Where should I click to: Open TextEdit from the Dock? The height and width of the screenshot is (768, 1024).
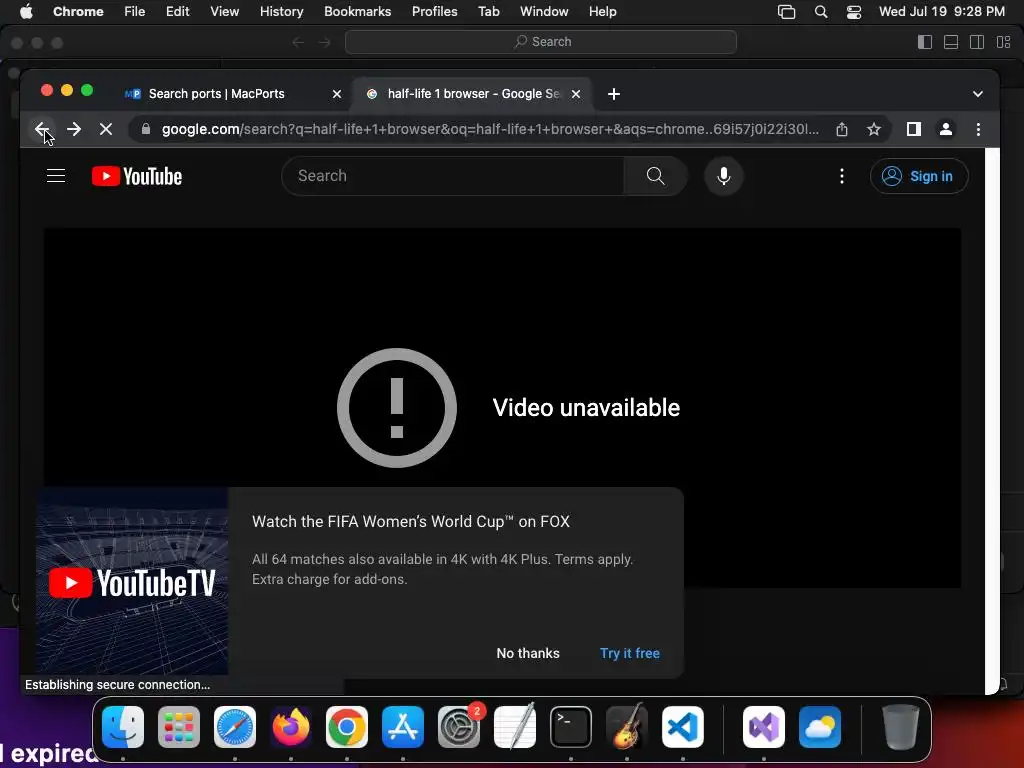pyautogui.click(x=515, y=727)
